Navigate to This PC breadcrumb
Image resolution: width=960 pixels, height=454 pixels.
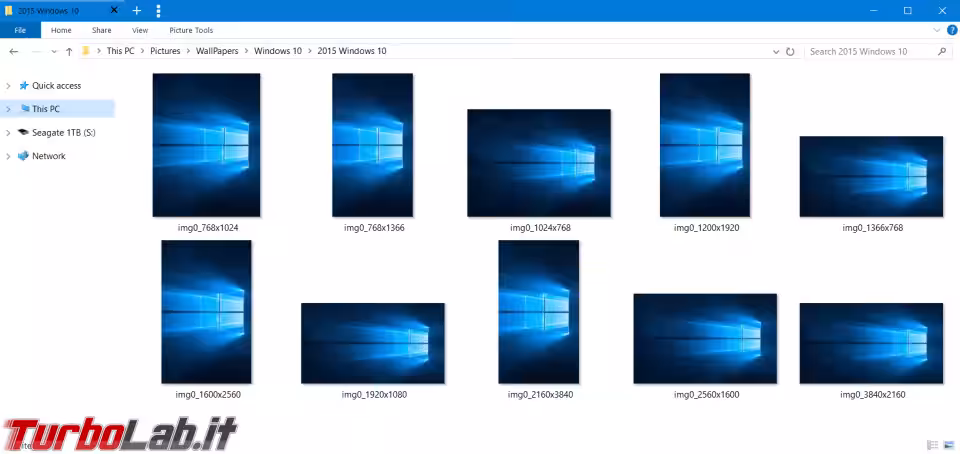point(120,51)
